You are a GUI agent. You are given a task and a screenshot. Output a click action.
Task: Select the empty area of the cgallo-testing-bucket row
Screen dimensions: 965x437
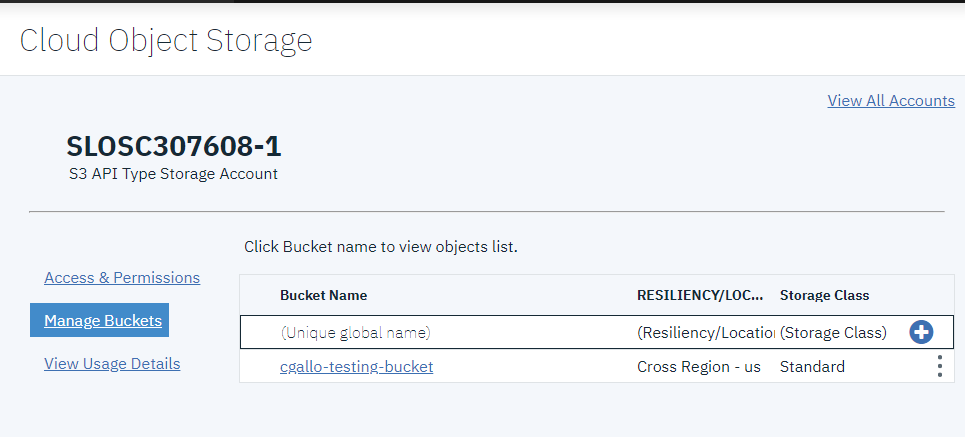534,367
